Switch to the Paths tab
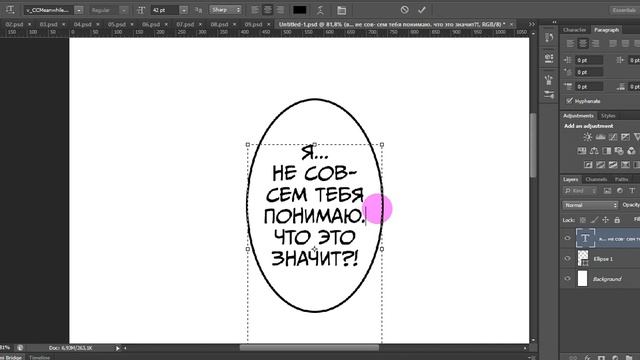Image resolution: width=640 pixels, height=360 pixels. 622,179
